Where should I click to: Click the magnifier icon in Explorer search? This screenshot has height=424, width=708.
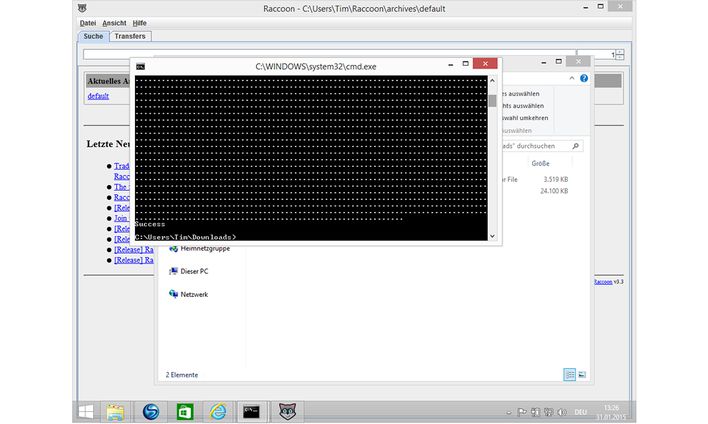pos(575,146)
